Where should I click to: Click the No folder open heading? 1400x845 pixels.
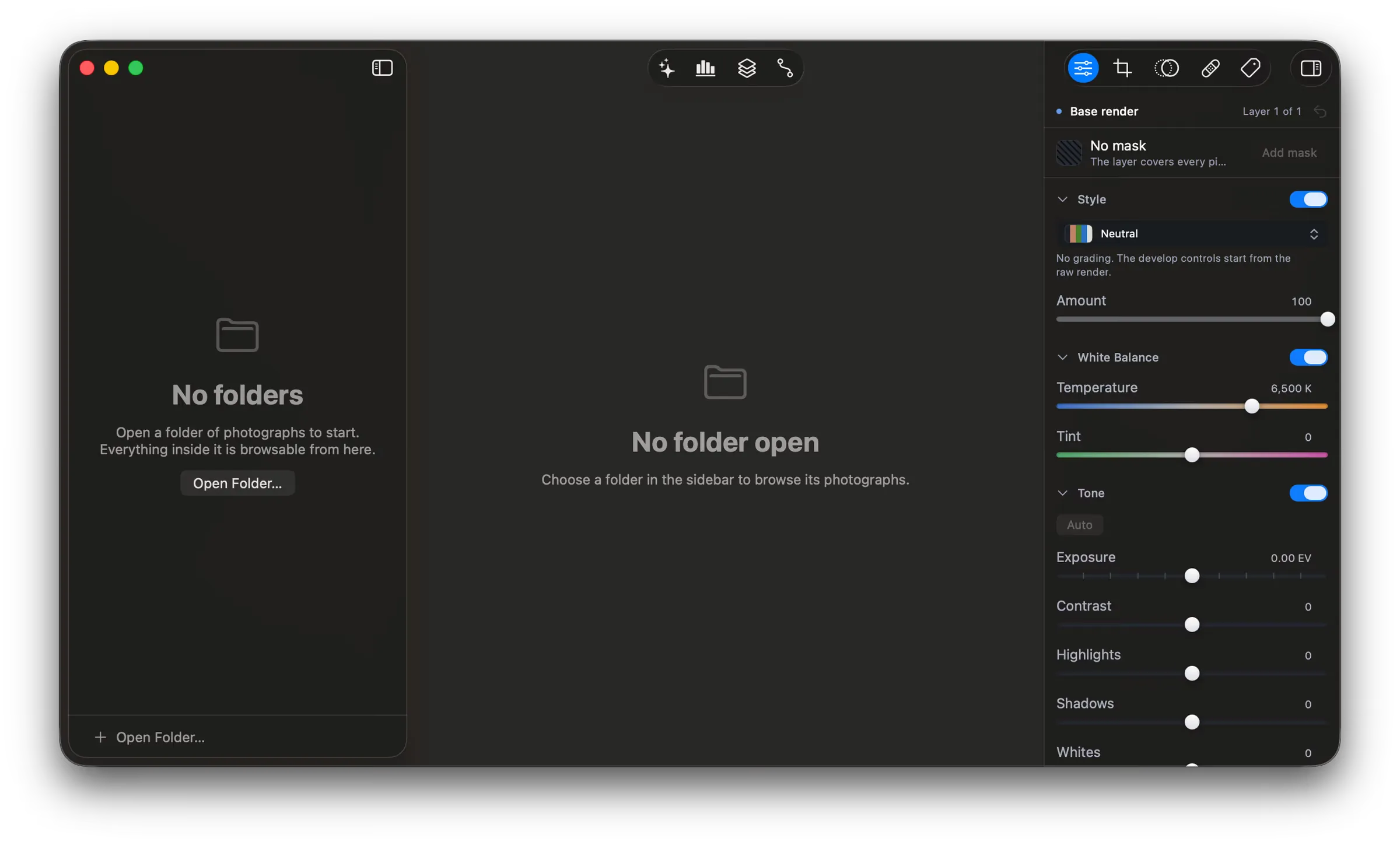click(725, 442)
